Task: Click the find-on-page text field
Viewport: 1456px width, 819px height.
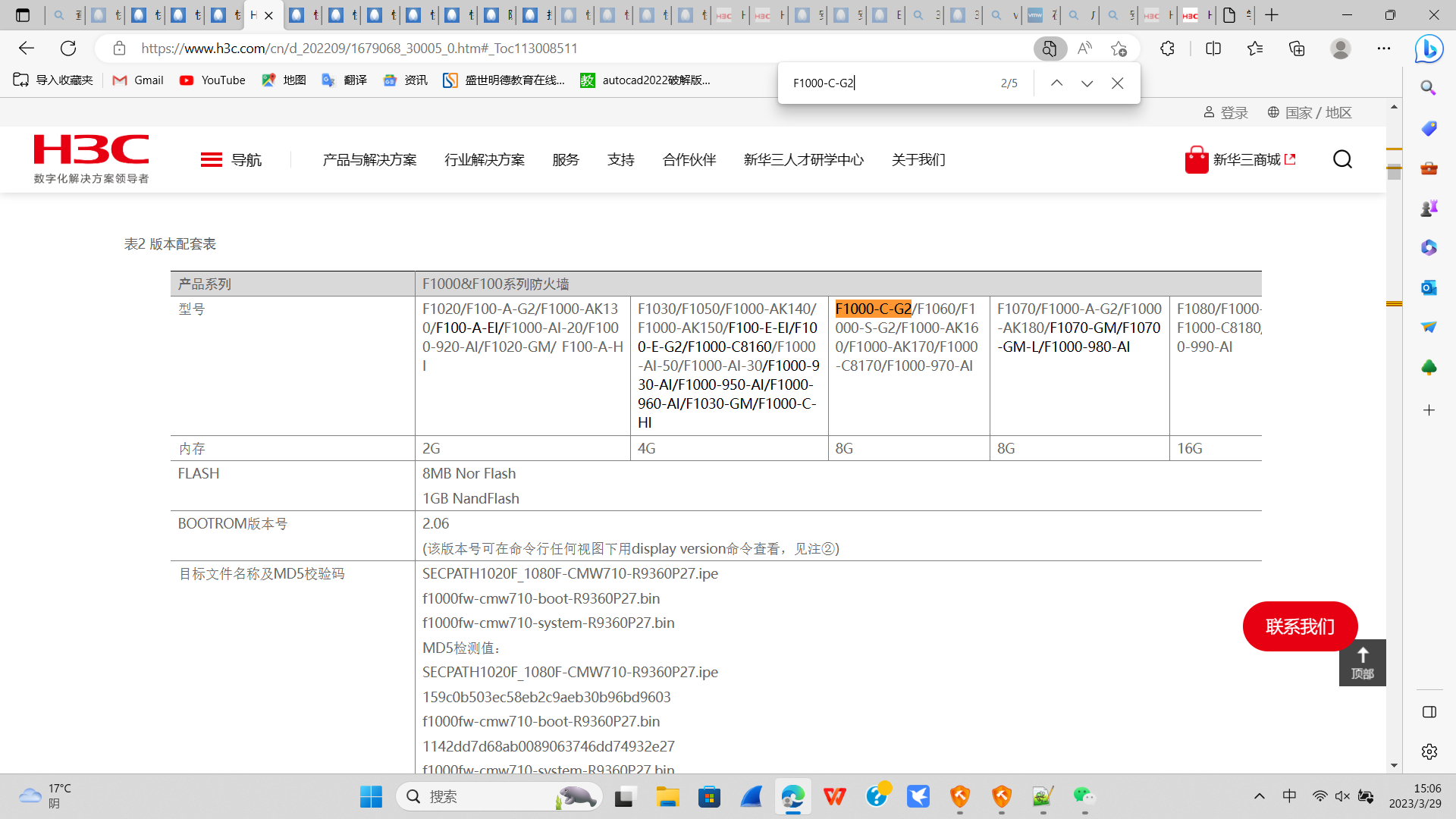Action: (887, 83)
